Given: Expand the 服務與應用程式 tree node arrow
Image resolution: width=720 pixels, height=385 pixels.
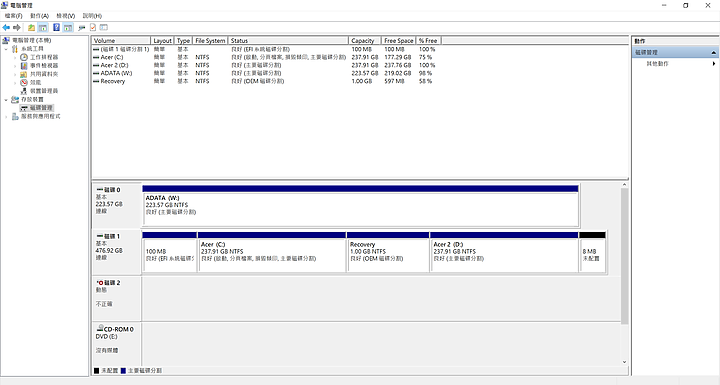Looking at the screenshot, I should tap(6, 117).
